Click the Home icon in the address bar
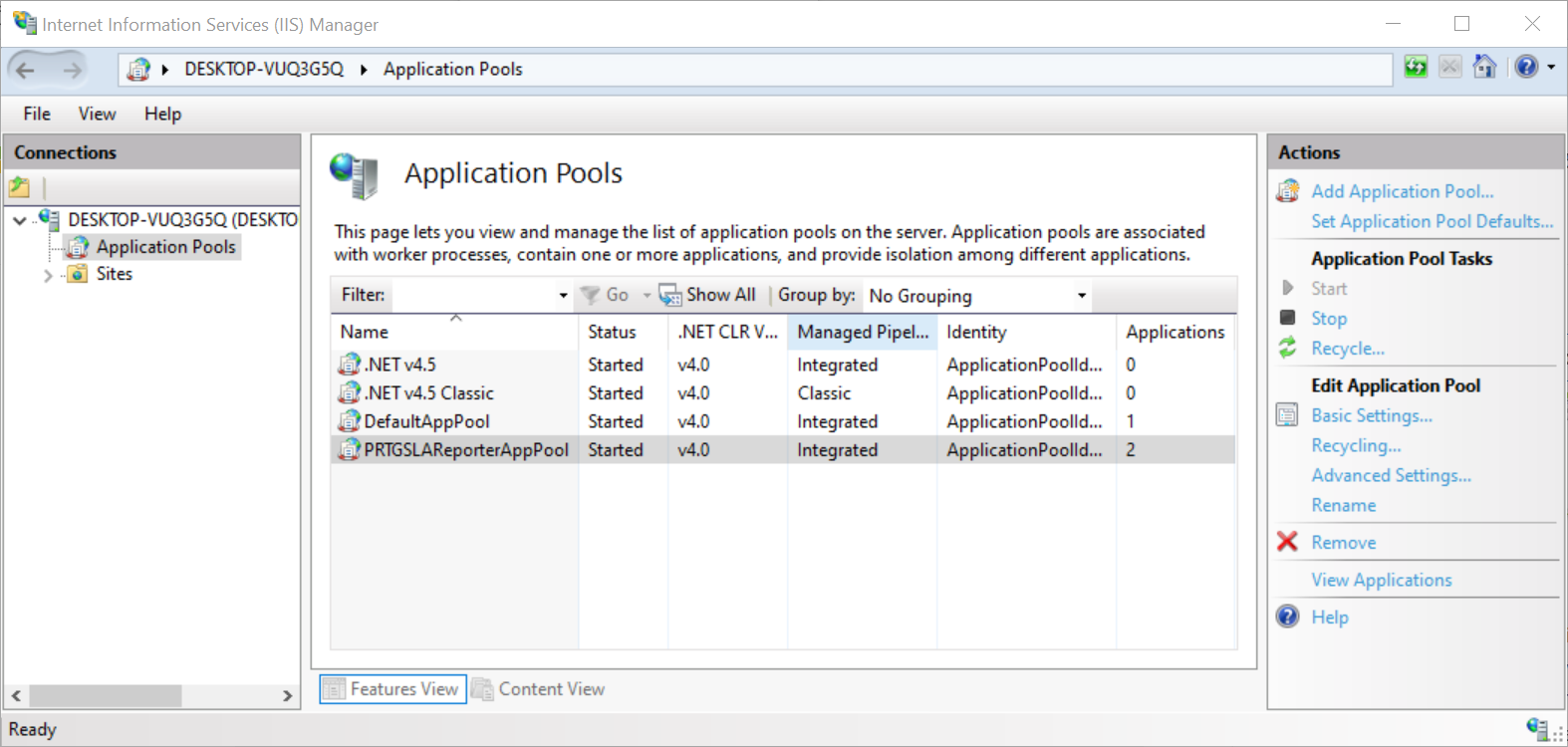 point(1484,67)
